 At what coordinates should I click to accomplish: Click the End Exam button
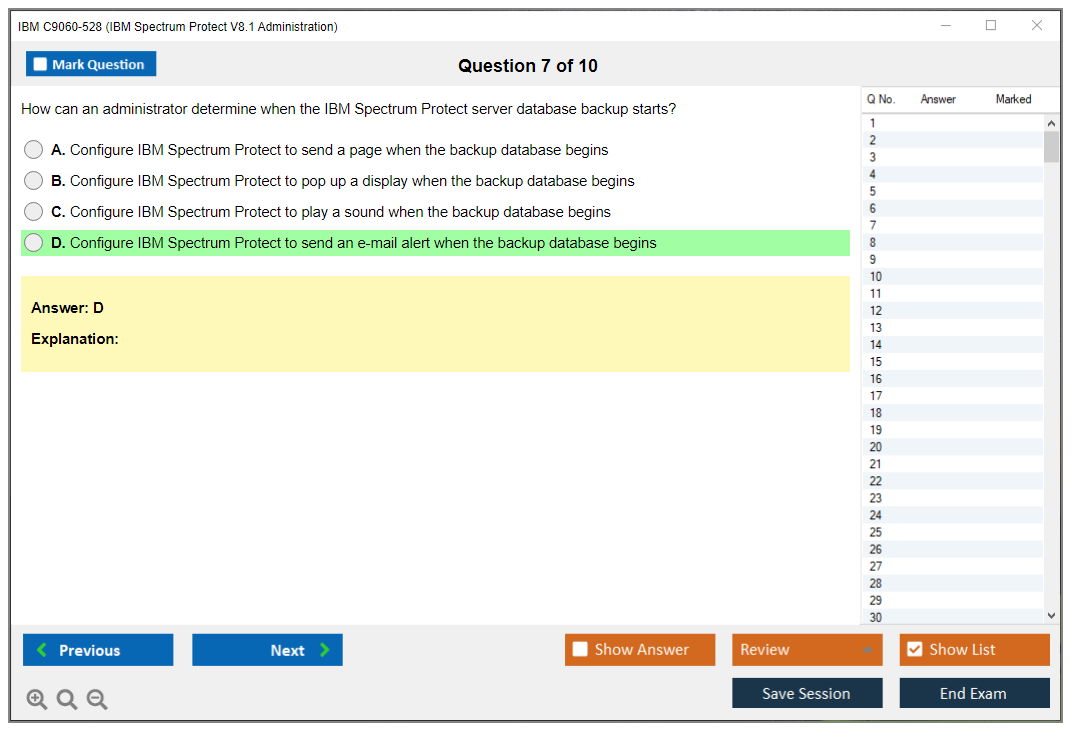coord(973,693)
